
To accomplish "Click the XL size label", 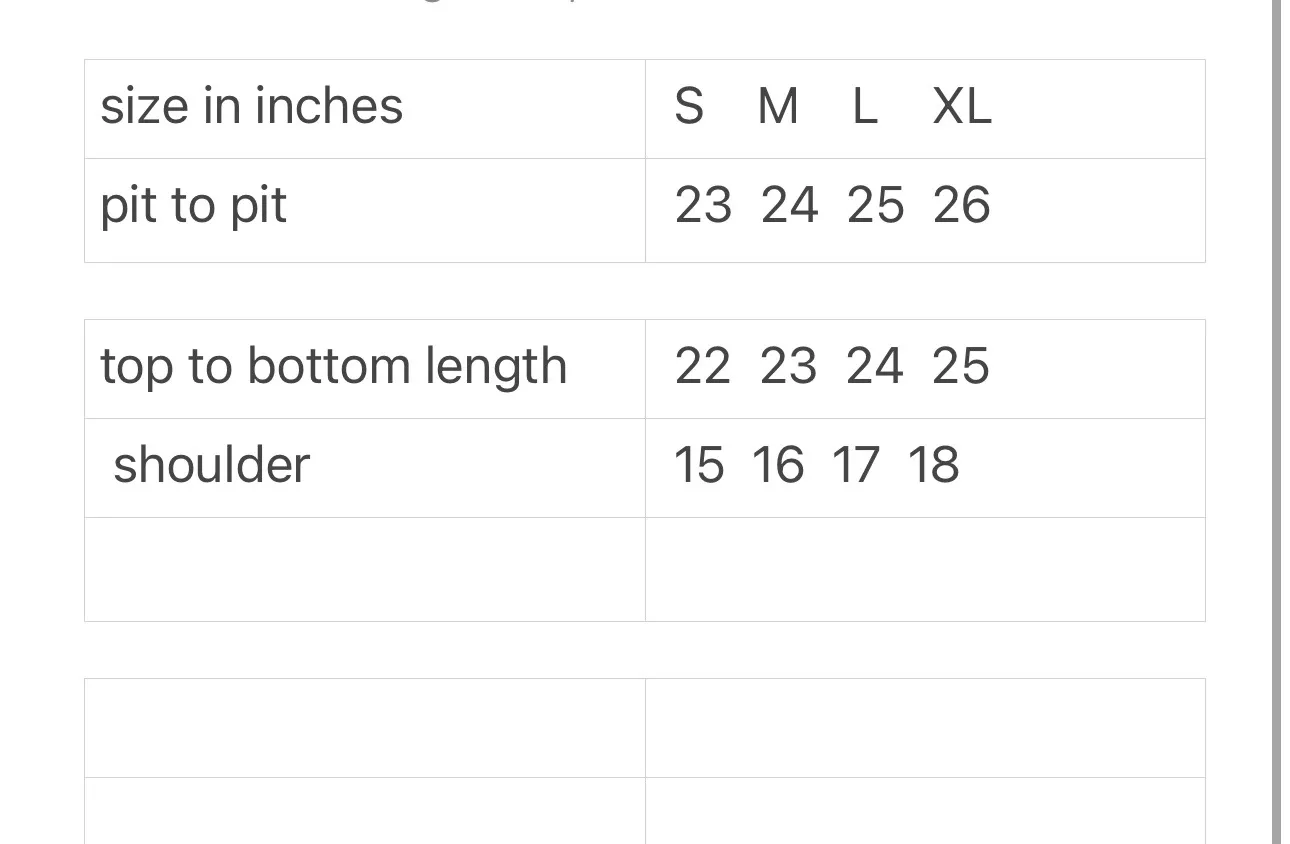I will click(x=962, y=107).
